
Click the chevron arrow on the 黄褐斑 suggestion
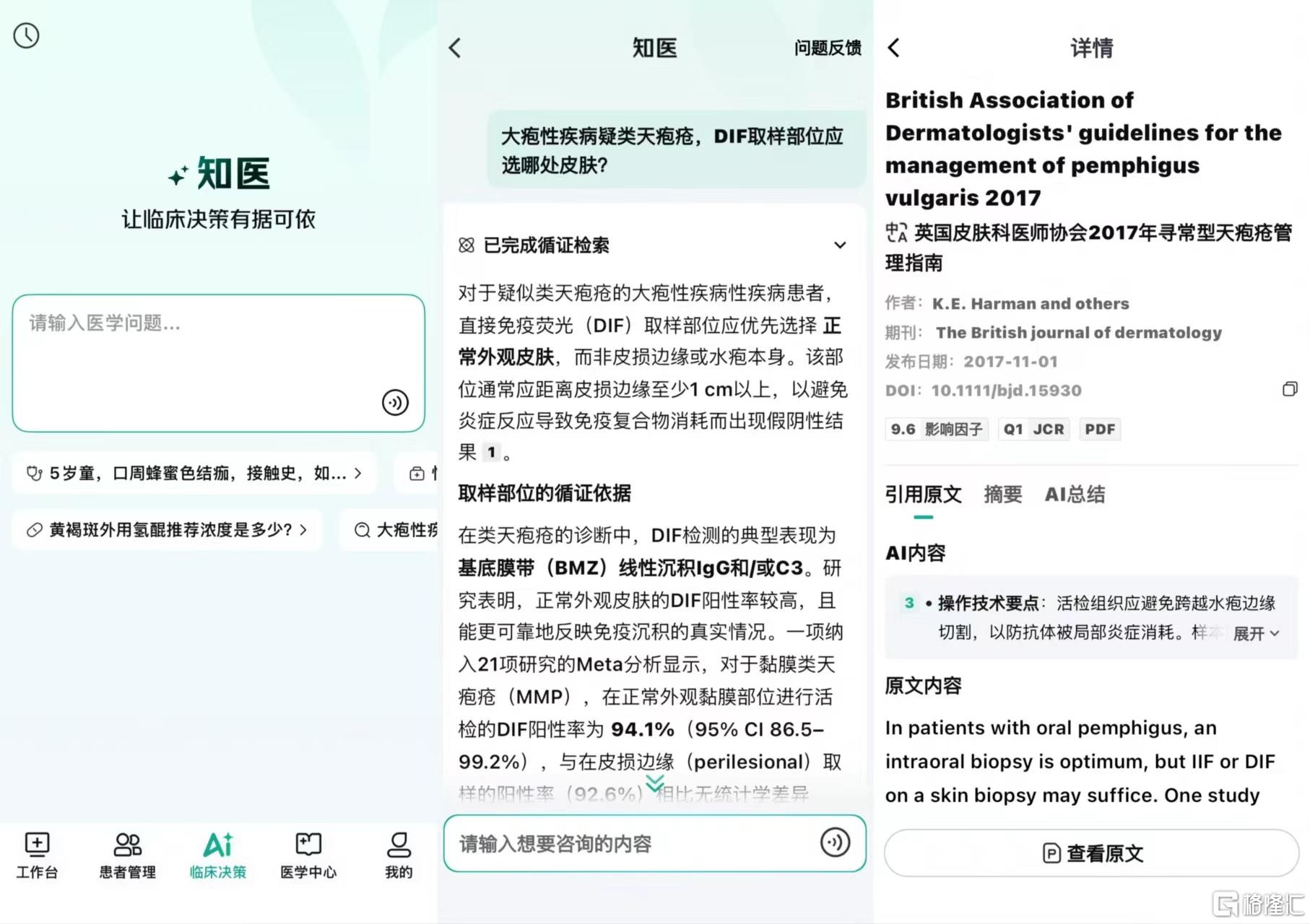[x=303, y=530]
